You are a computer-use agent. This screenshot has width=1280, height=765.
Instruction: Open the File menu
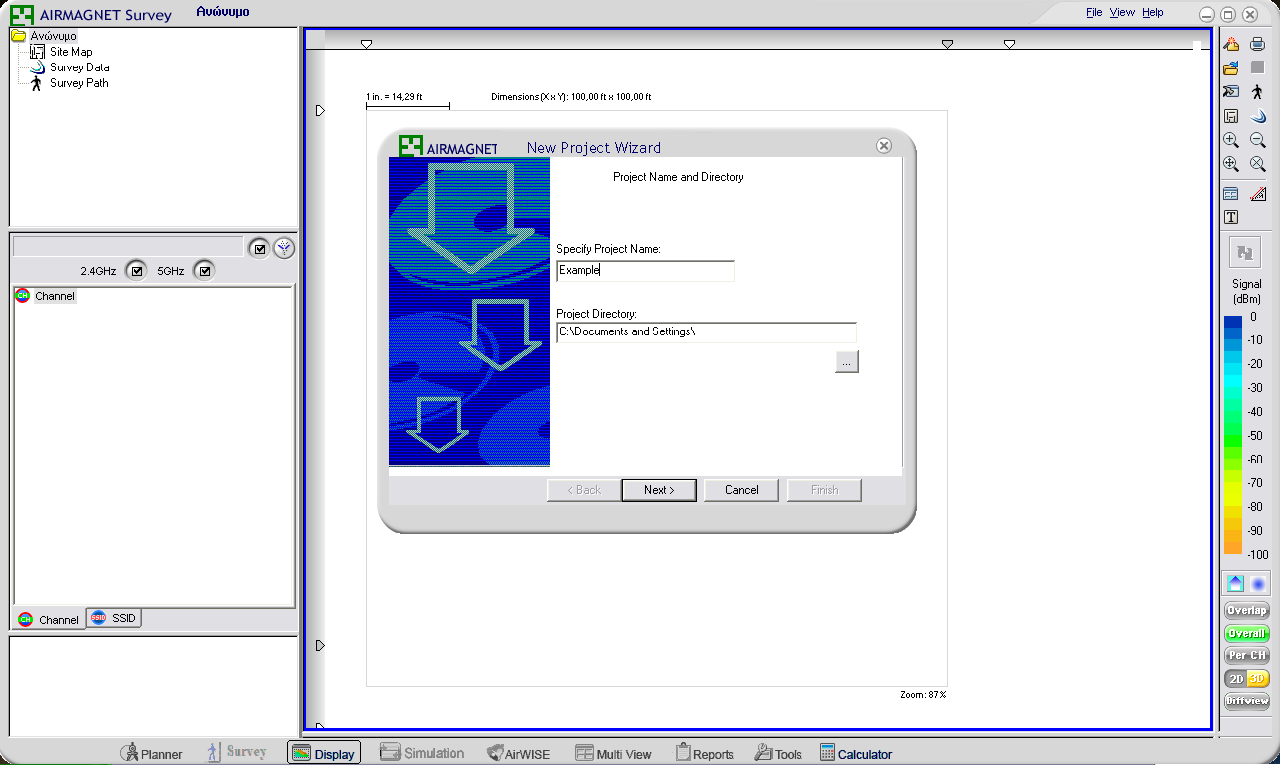(x=1094, y=12)
